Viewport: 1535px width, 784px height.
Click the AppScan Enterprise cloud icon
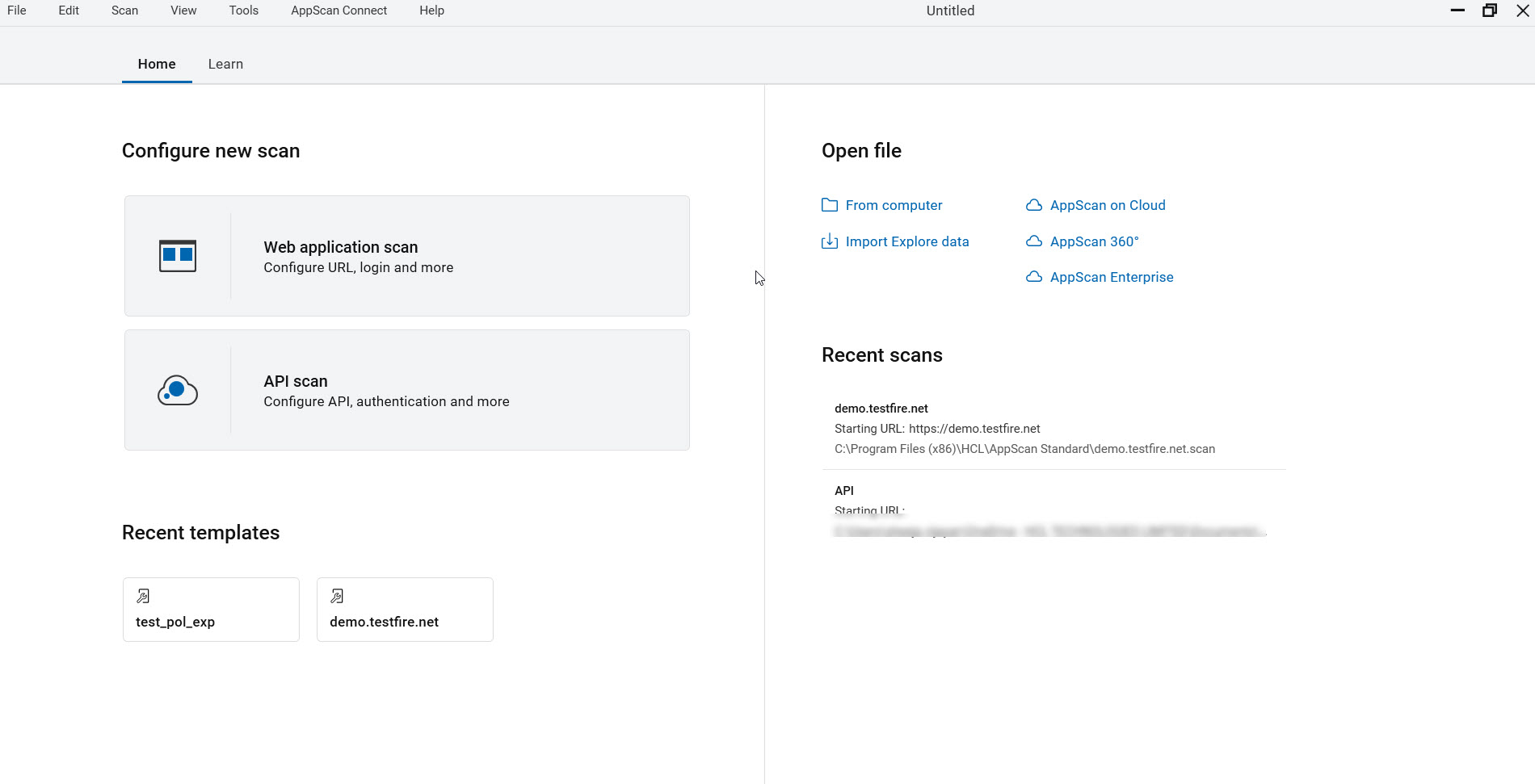pos(1034,277)
